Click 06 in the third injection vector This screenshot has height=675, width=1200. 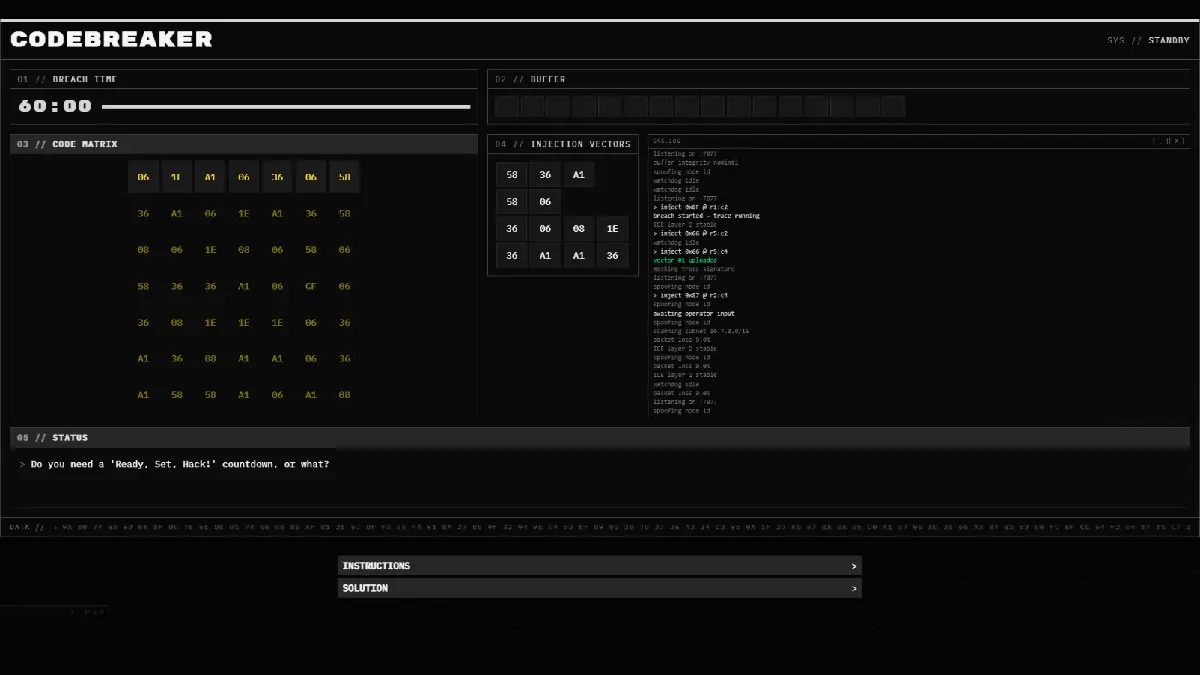click(x=545, y=229)
